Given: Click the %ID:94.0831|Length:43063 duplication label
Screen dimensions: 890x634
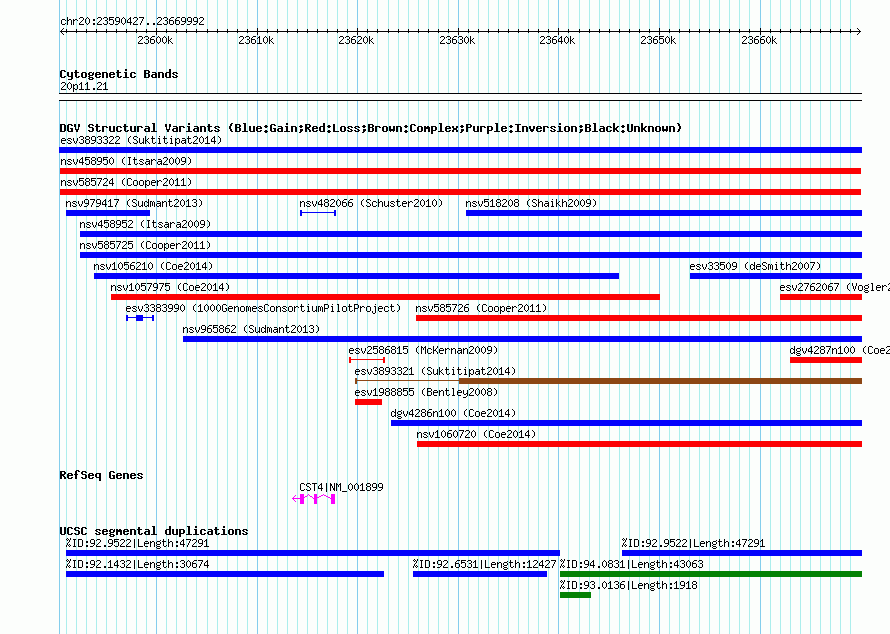Looking at the screenshot, I should [x=631, y=564].
